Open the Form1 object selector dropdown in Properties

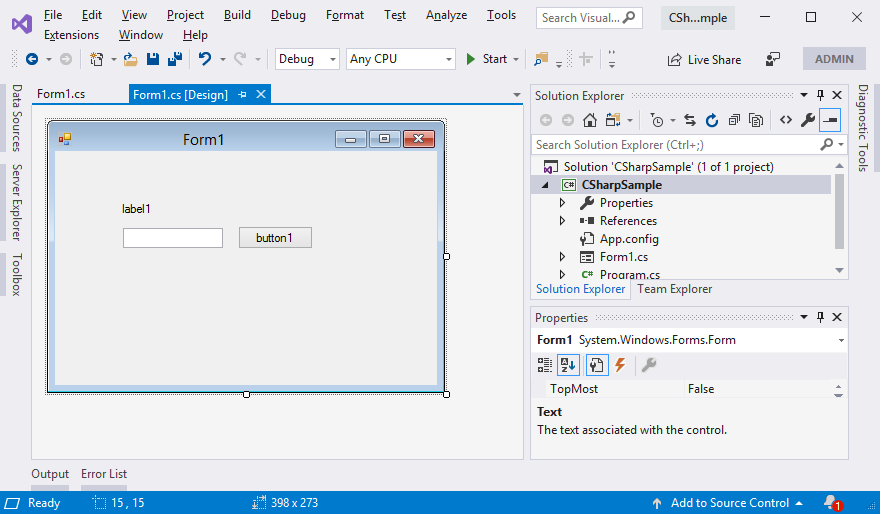pyautogui.click(x=841, y=340)
